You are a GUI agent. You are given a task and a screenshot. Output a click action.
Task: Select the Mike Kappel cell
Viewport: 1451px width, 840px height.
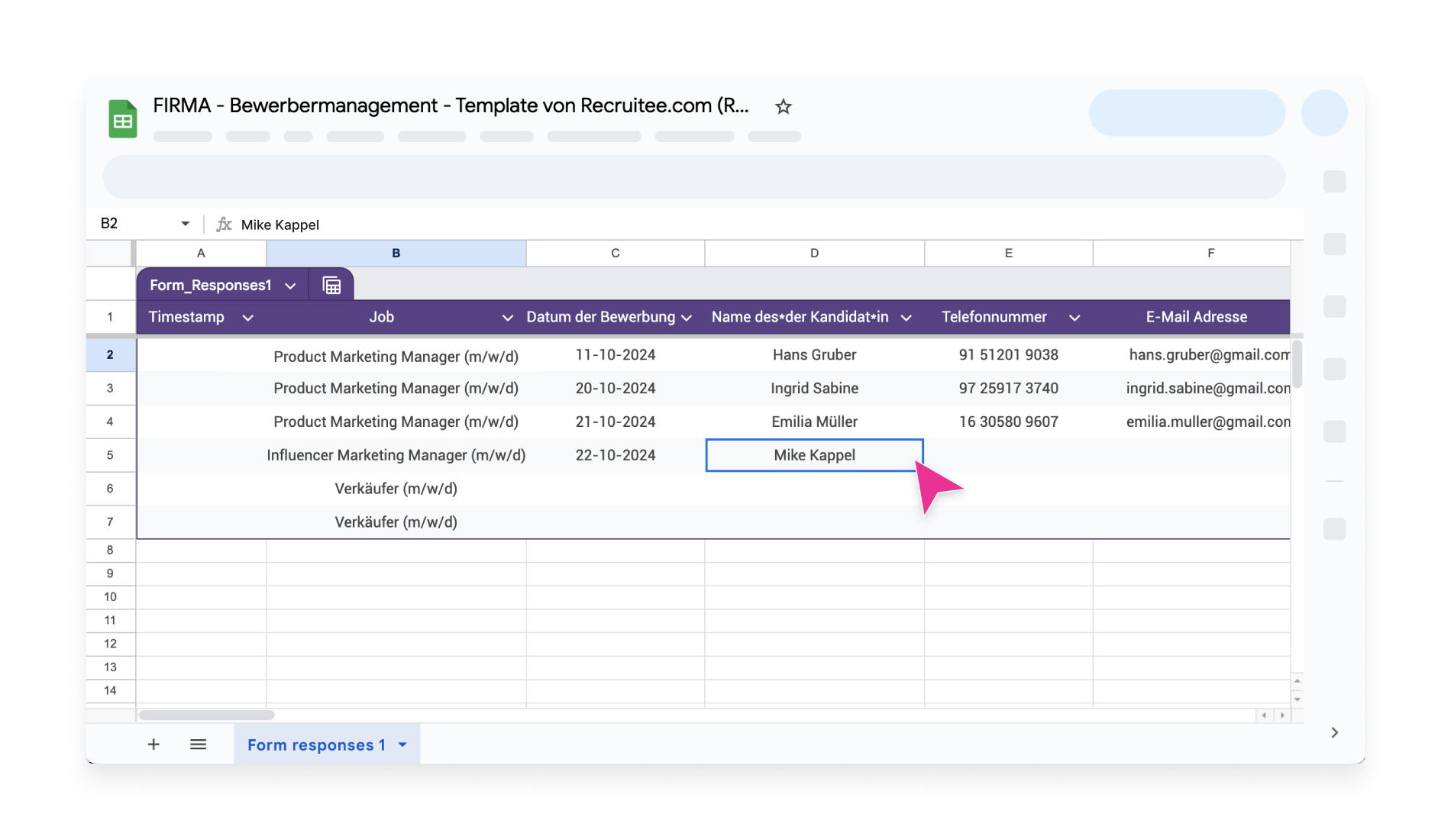coord(814,454)
